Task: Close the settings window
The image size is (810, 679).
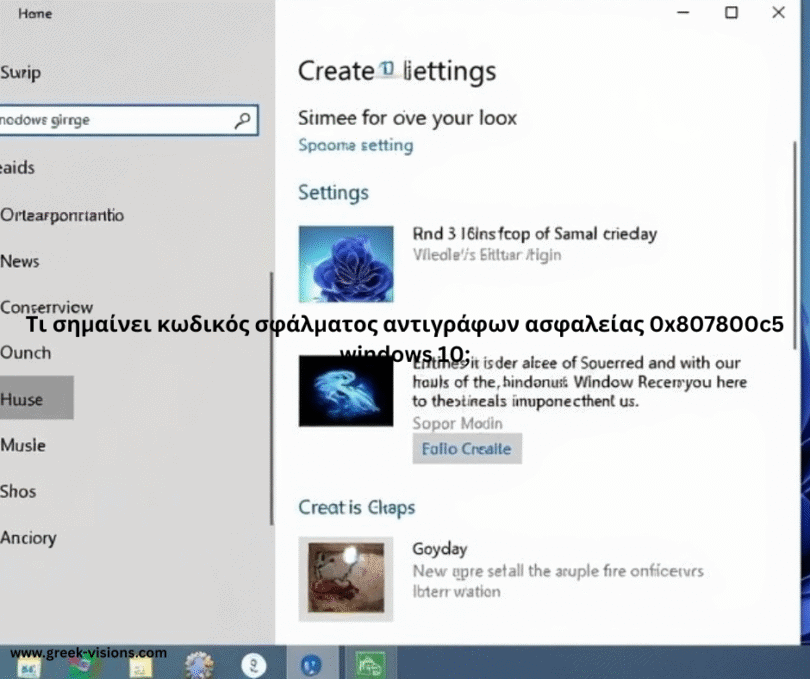Action: (x=778, y=12)
